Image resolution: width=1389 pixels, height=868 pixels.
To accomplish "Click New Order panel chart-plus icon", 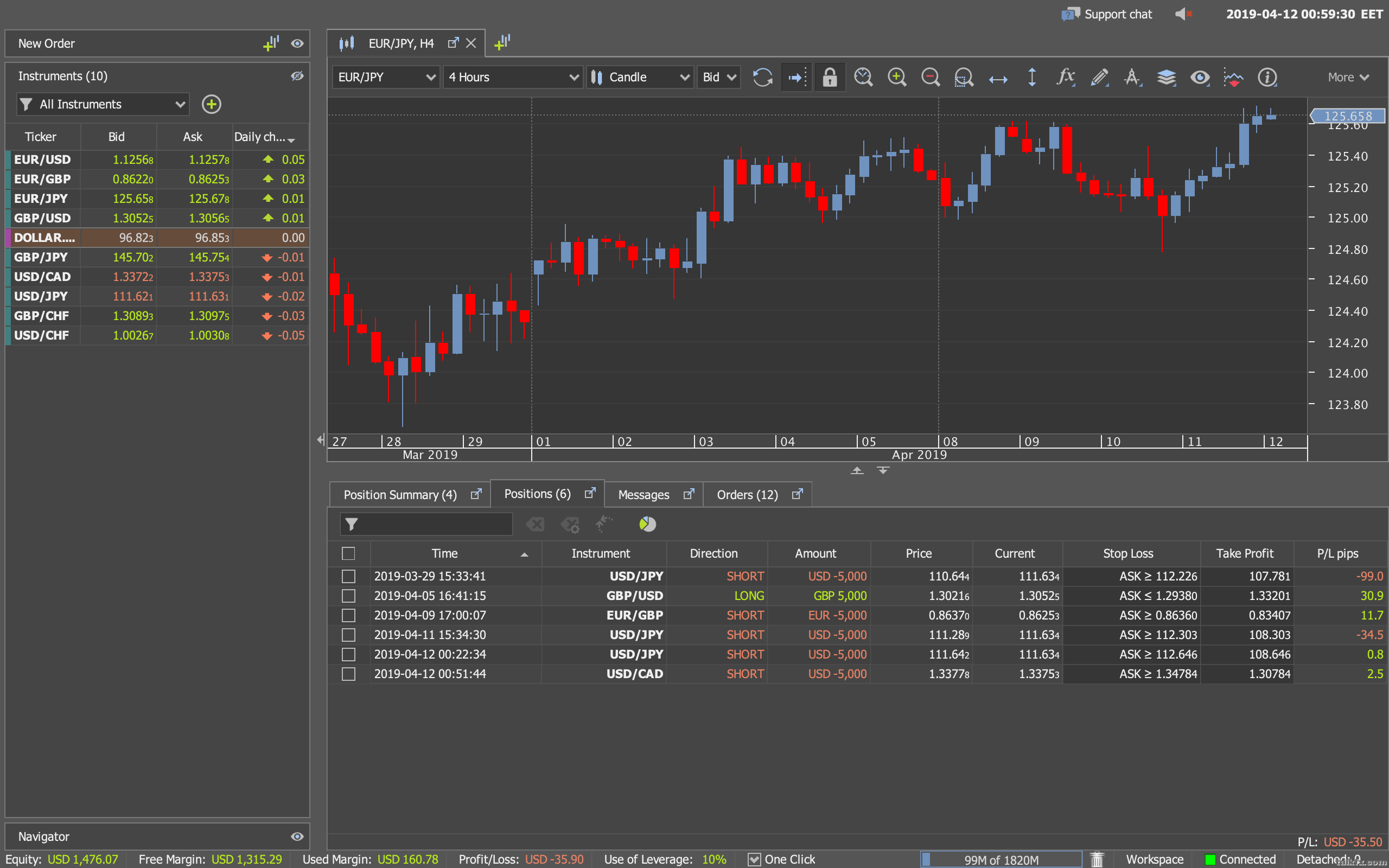I will click(x=271, y=43).
